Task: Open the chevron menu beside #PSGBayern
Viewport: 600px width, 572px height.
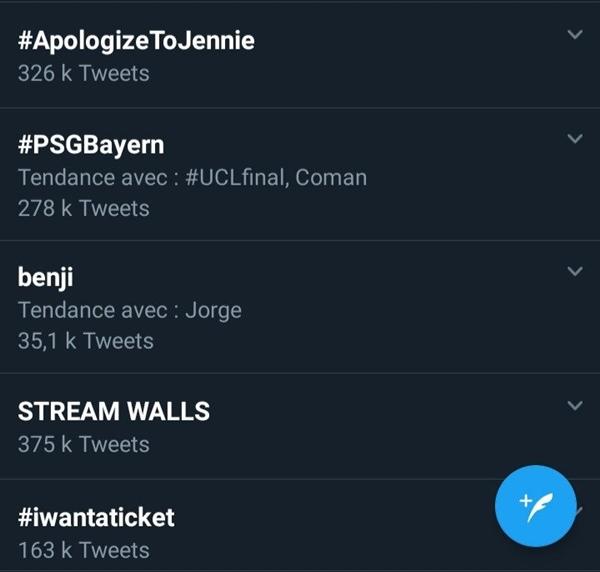Action: tap(574, 139)
